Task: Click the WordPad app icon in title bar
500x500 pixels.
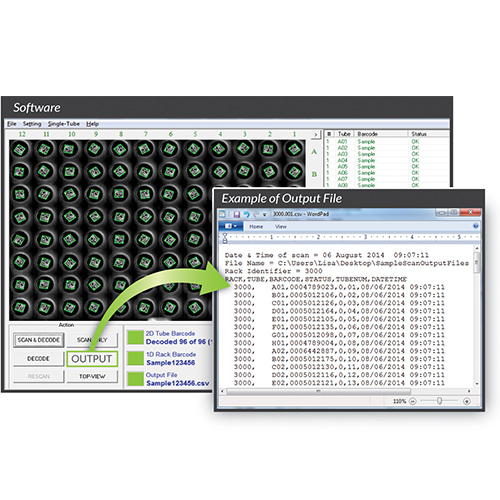Action: pyautogui.click(x=222, y=214)
